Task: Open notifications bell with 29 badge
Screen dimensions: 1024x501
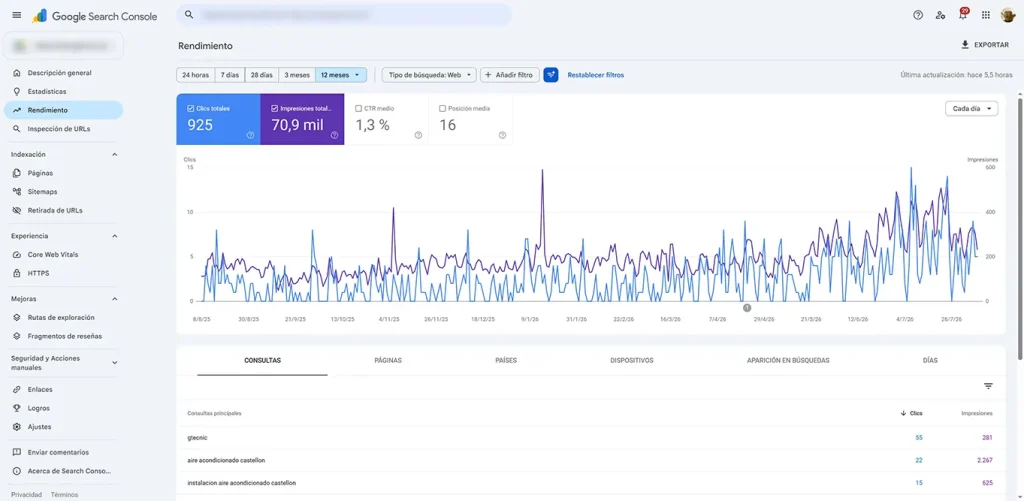Action: (963, 14)
